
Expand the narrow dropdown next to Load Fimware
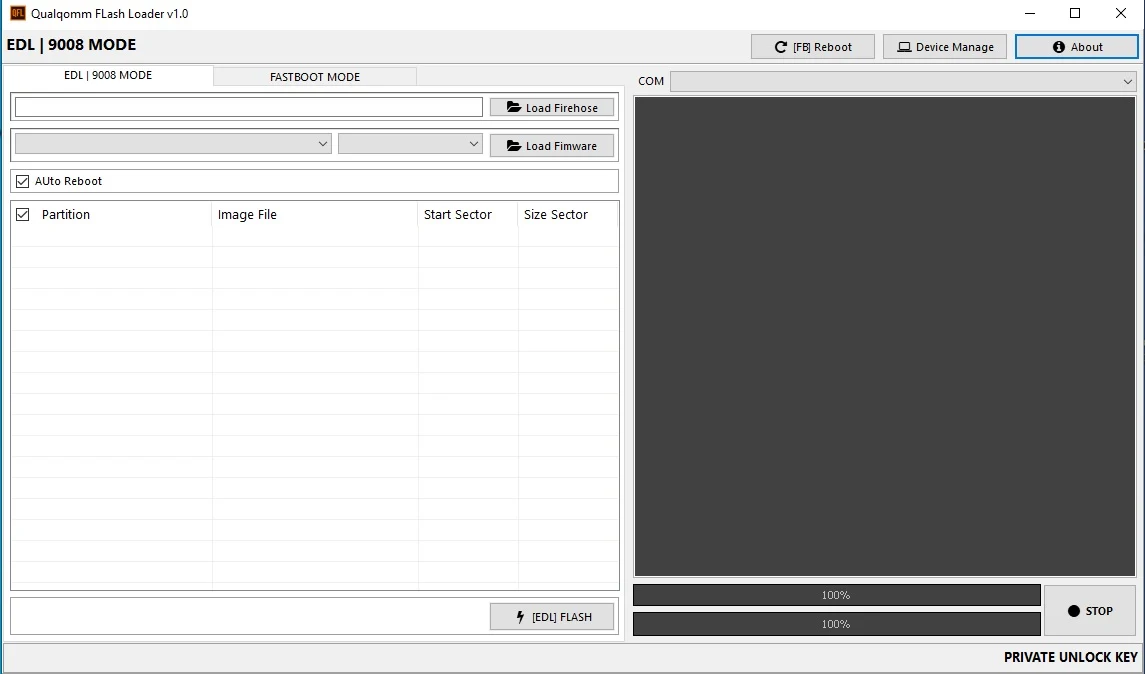coord(410,144)
